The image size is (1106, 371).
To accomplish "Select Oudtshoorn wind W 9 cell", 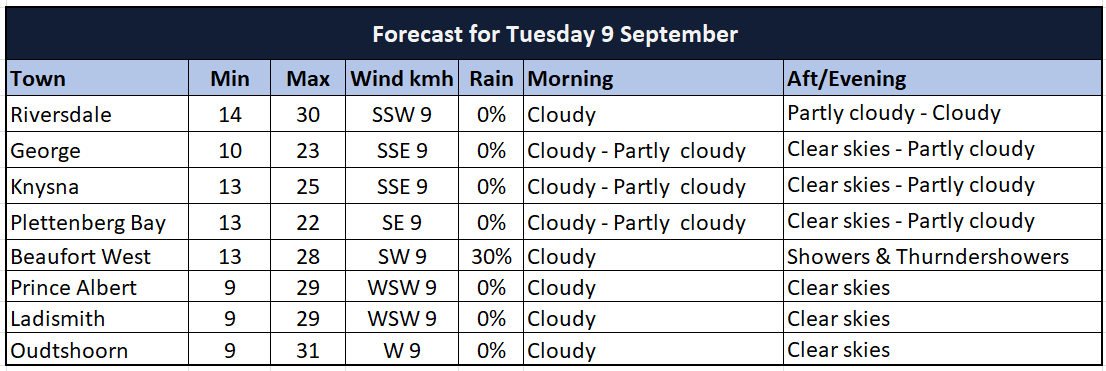I will (401, 349).
